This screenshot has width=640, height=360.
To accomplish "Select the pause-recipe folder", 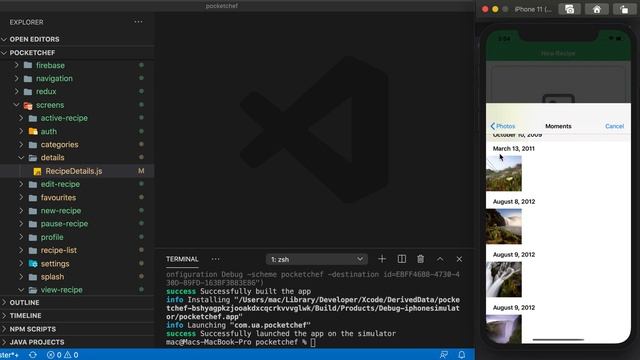I will tap(64, 224).
